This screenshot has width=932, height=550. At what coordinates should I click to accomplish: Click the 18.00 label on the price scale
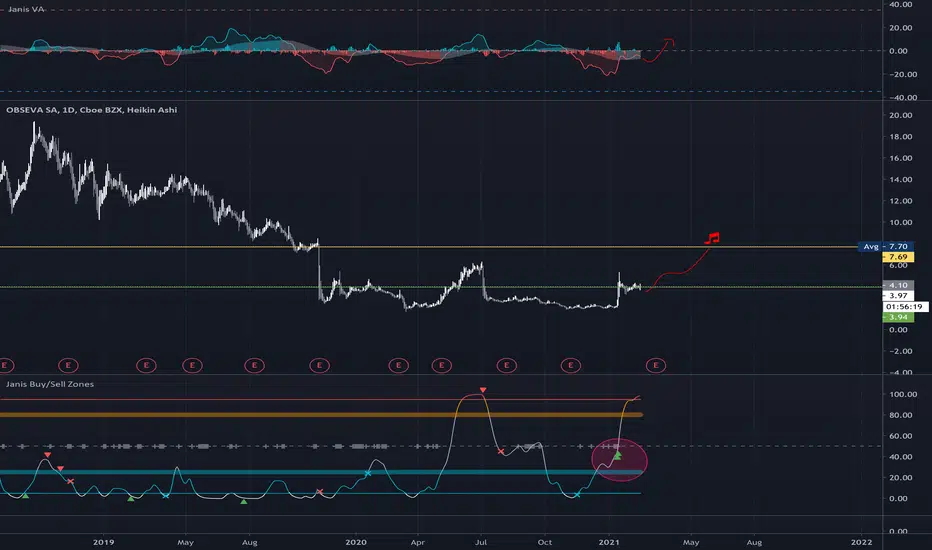[x=900, y=137]
